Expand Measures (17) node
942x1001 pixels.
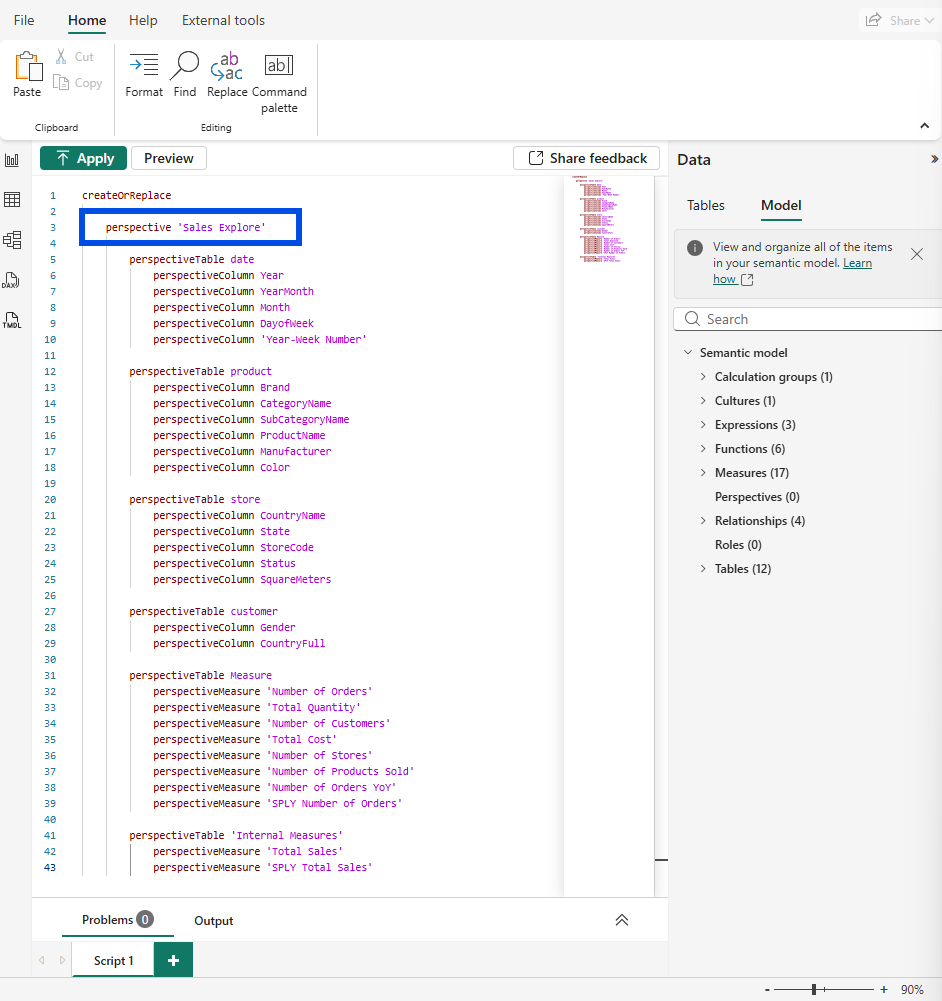703,472
